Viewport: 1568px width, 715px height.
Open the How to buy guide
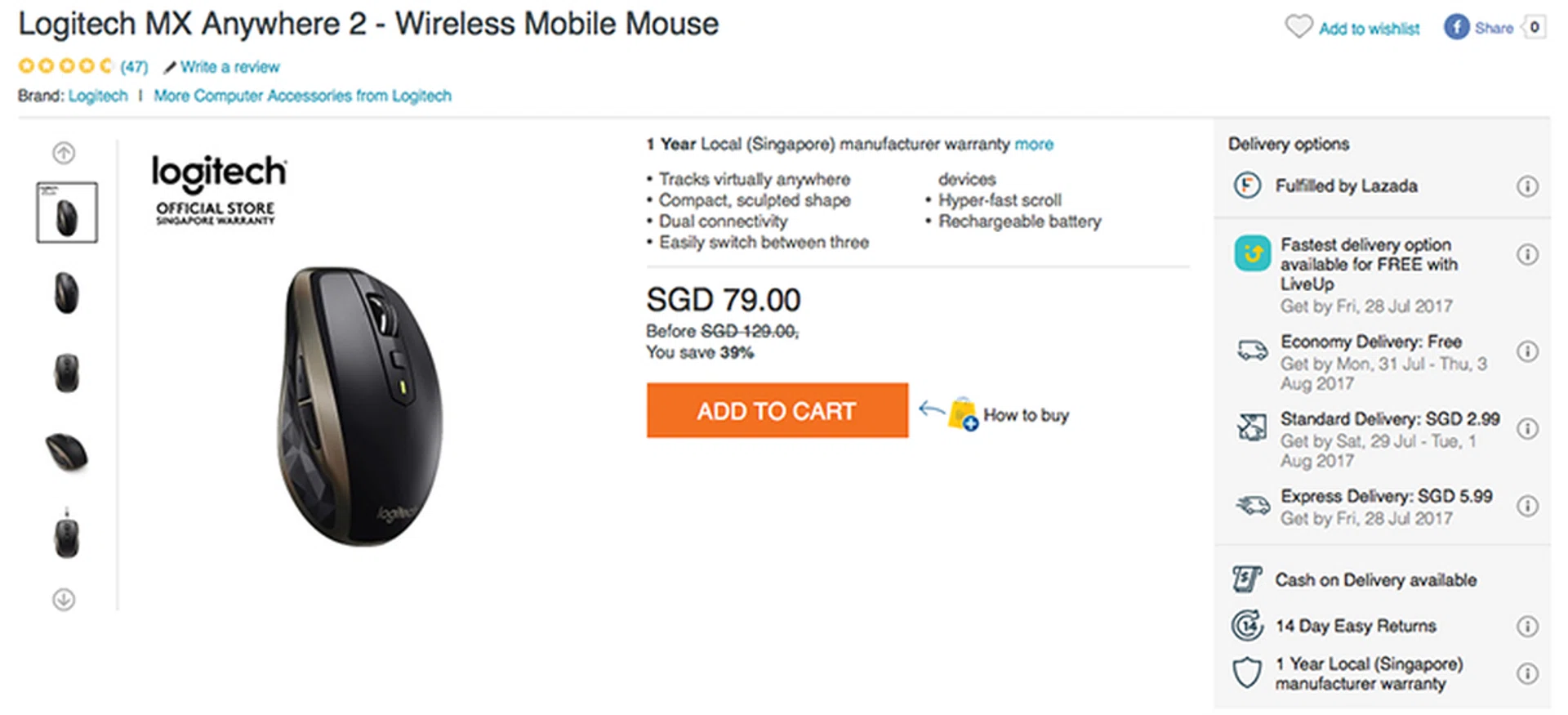(x=1025, y=415)
